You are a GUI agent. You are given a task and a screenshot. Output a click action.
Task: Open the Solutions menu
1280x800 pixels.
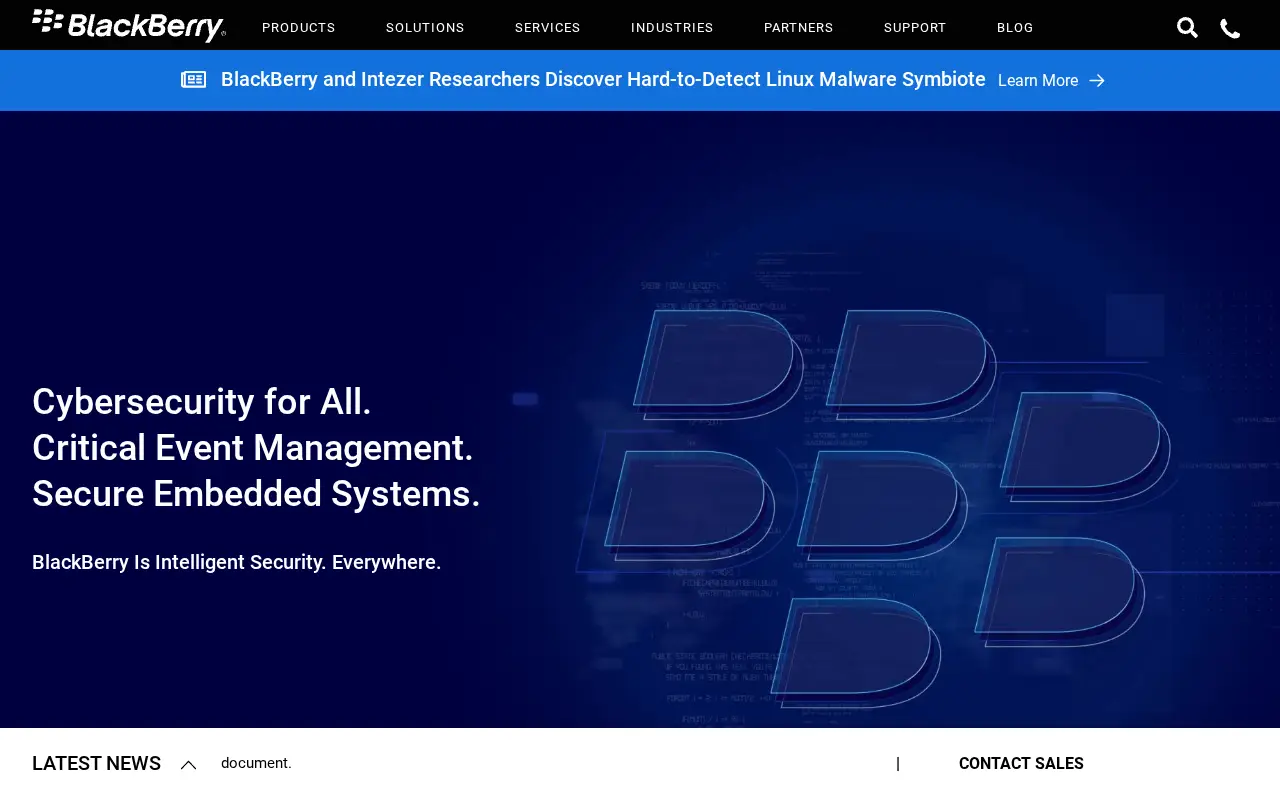[x=425, y=28]
